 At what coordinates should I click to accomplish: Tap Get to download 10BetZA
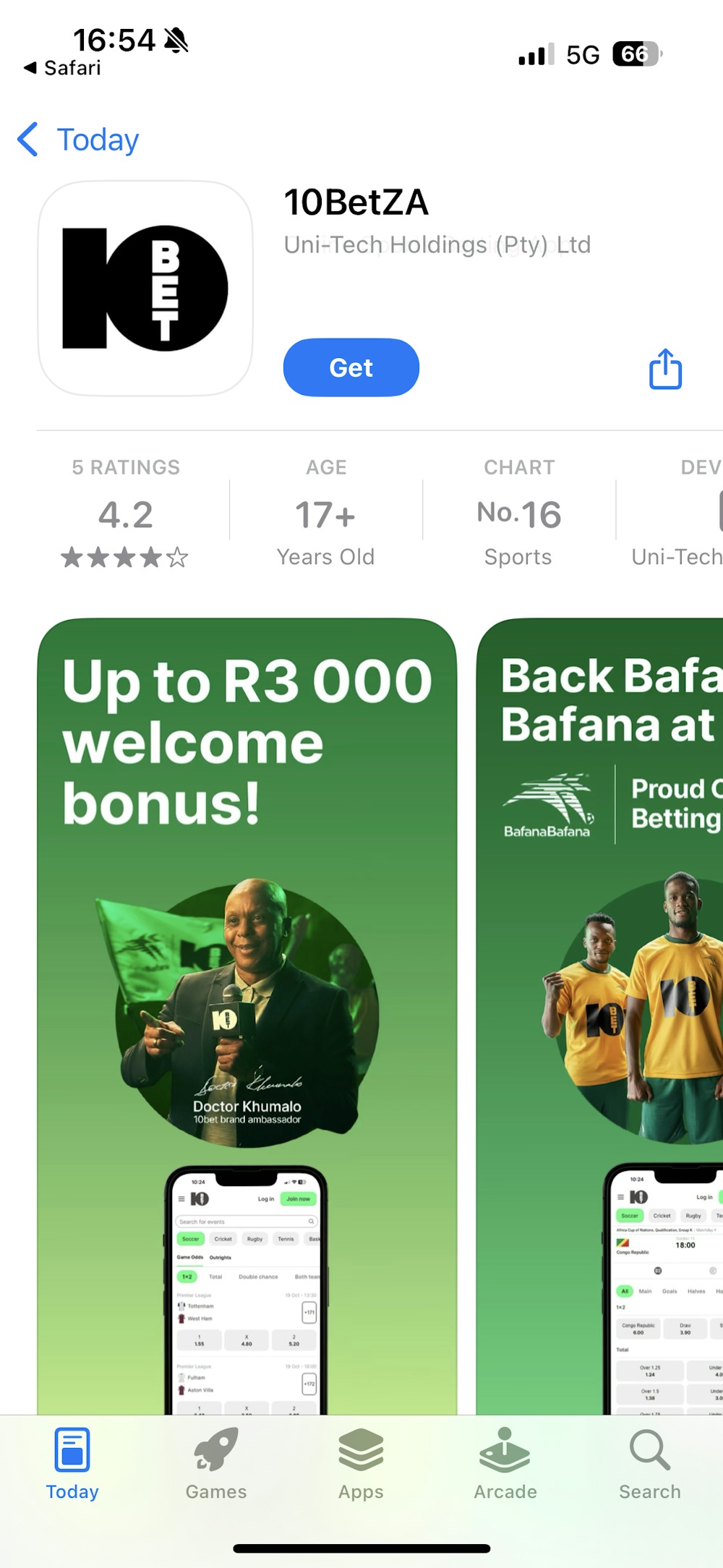351,367
